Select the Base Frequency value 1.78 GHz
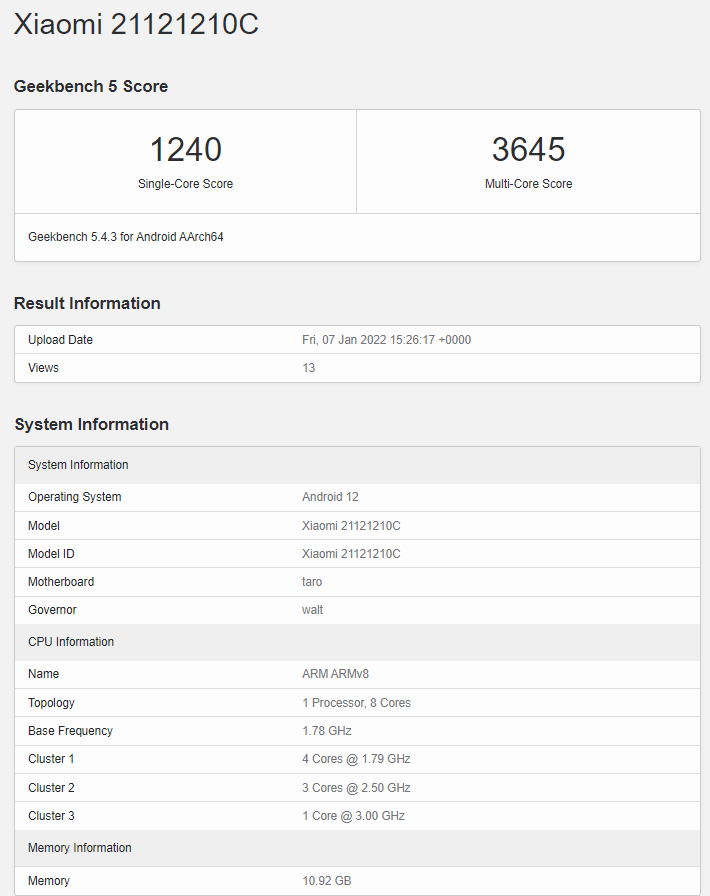Image resolution: width=710 pixels, height=896 pixels. click(326, 731)
